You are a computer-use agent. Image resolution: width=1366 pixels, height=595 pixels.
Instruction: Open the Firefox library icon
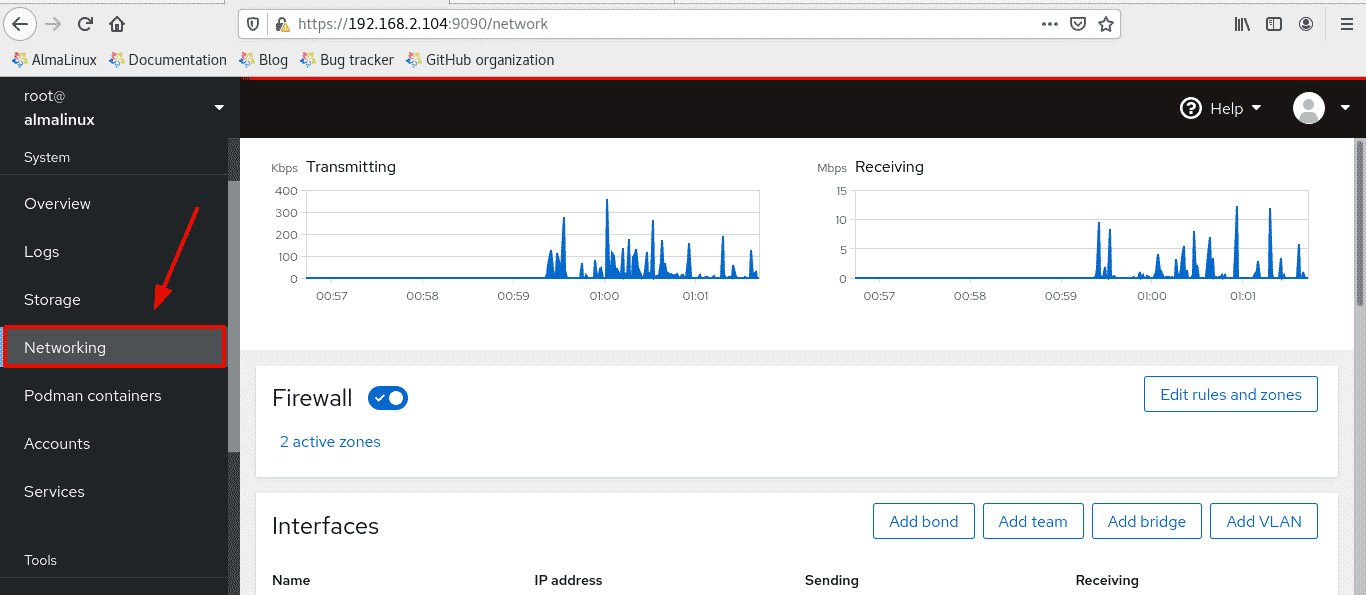point(1242,24)
